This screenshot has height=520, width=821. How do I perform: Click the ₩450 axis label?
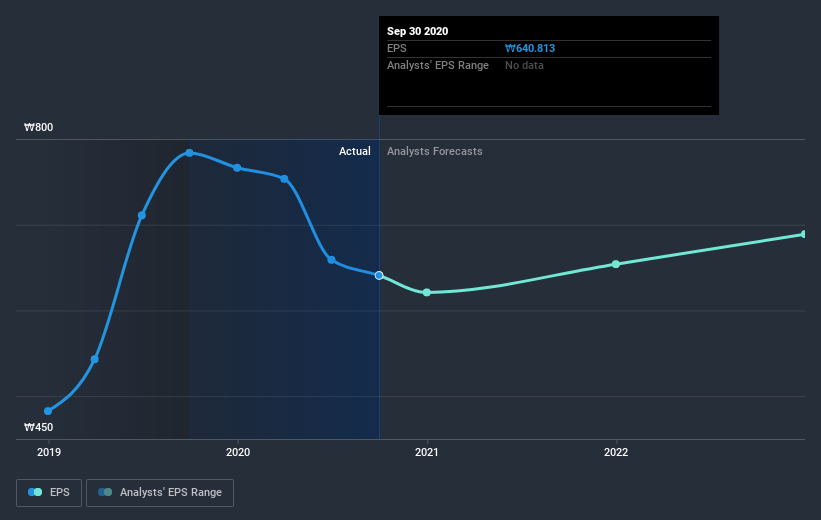pyautogui.click(x=39, y=427)
